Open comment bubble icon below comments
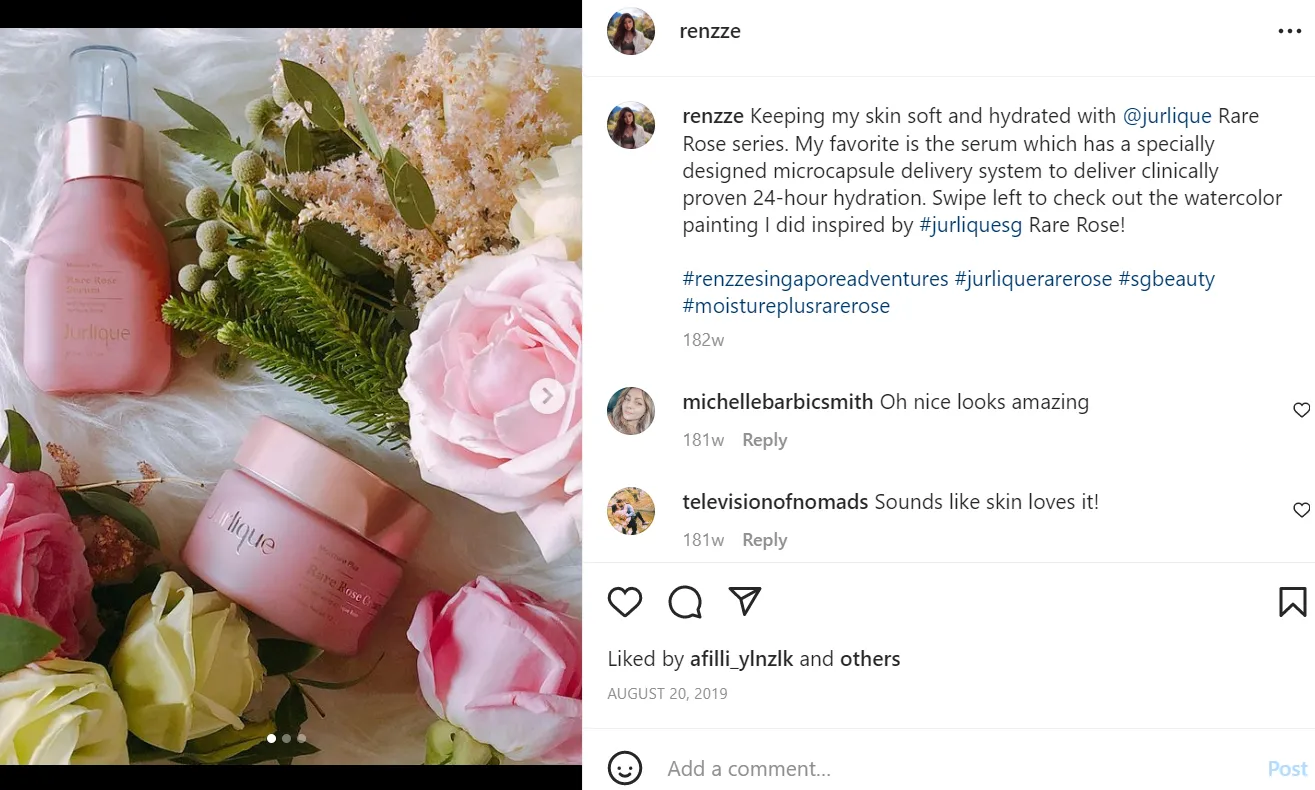Image resolution: width=1315 pixels, height=790 pixels. click(685, 602)
